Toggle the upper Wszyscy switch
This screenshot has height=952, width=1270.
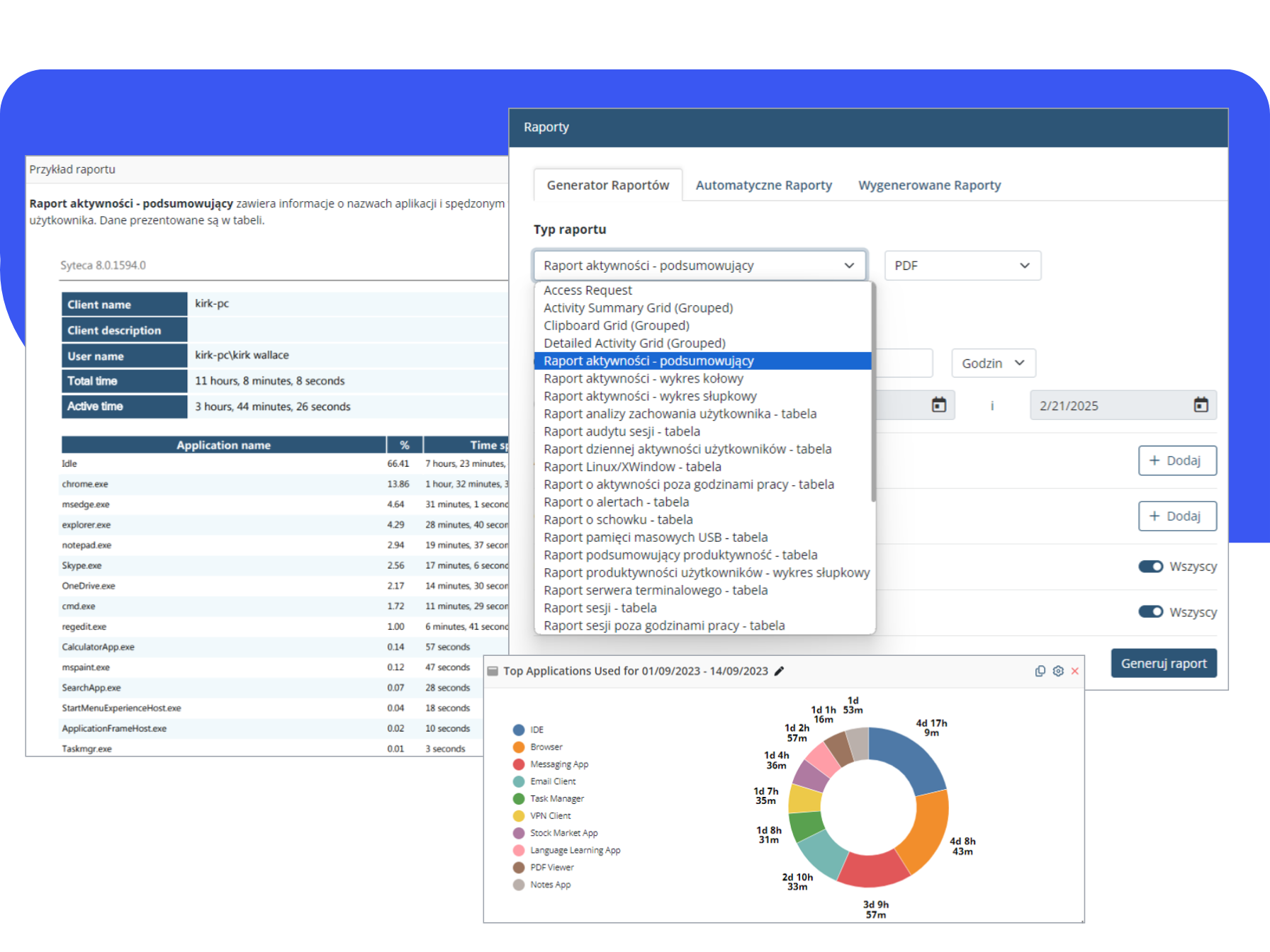(1150, 567)
